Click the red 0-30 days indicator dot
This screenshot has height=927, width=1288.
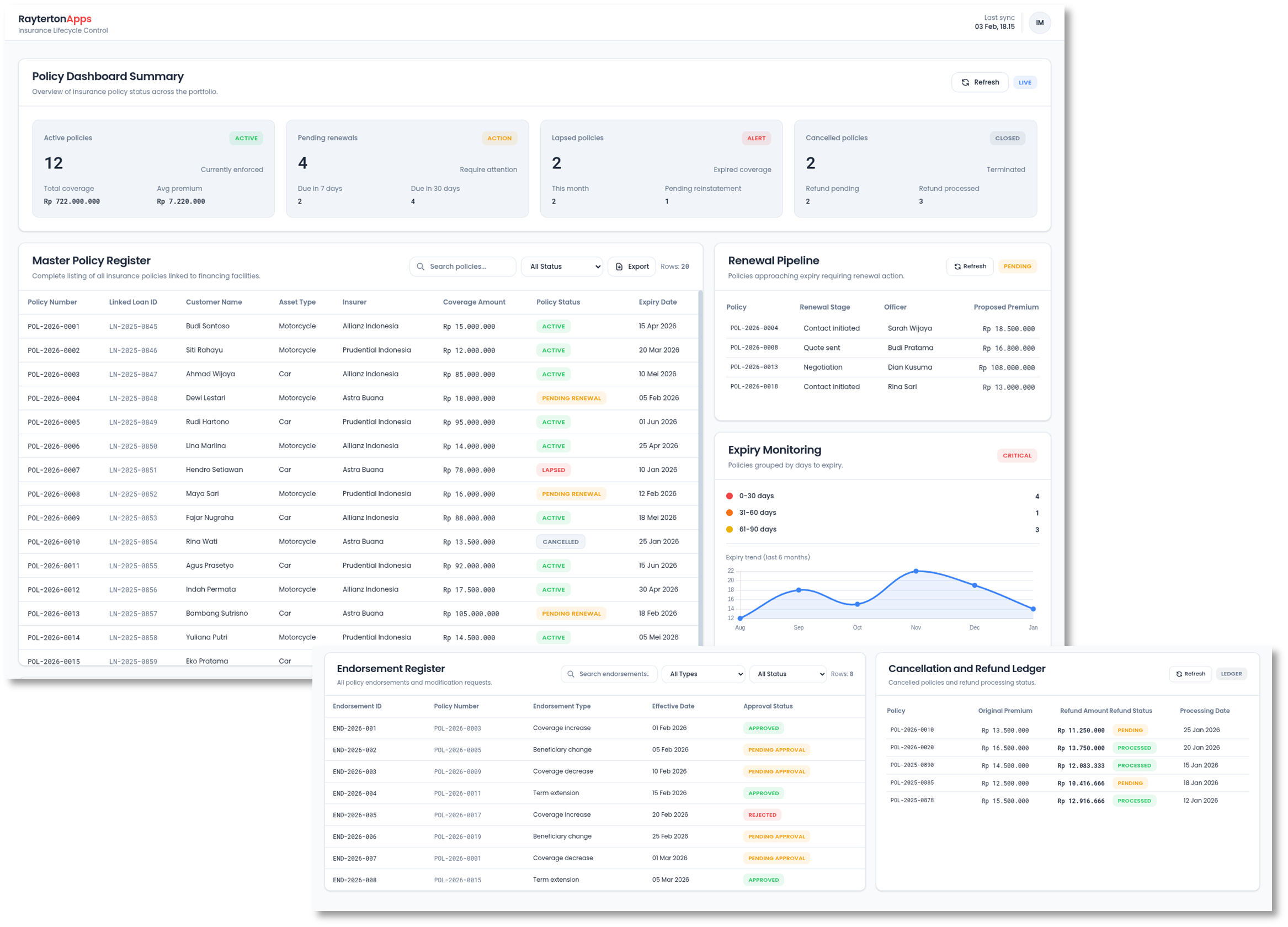[x=730, y=496]
